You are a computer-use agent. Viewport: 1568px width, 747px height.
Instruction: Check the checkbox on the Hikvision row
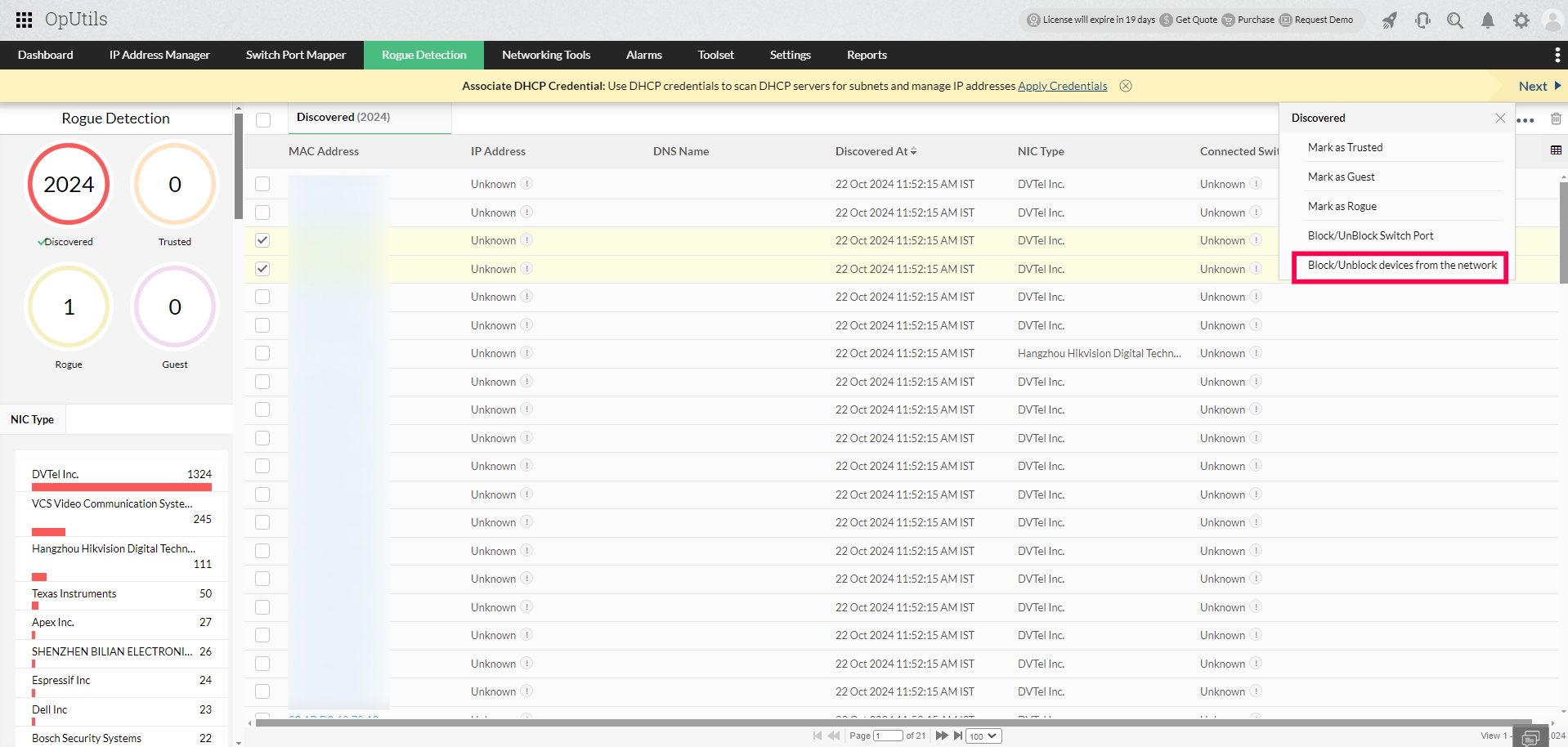coord(262,353)
